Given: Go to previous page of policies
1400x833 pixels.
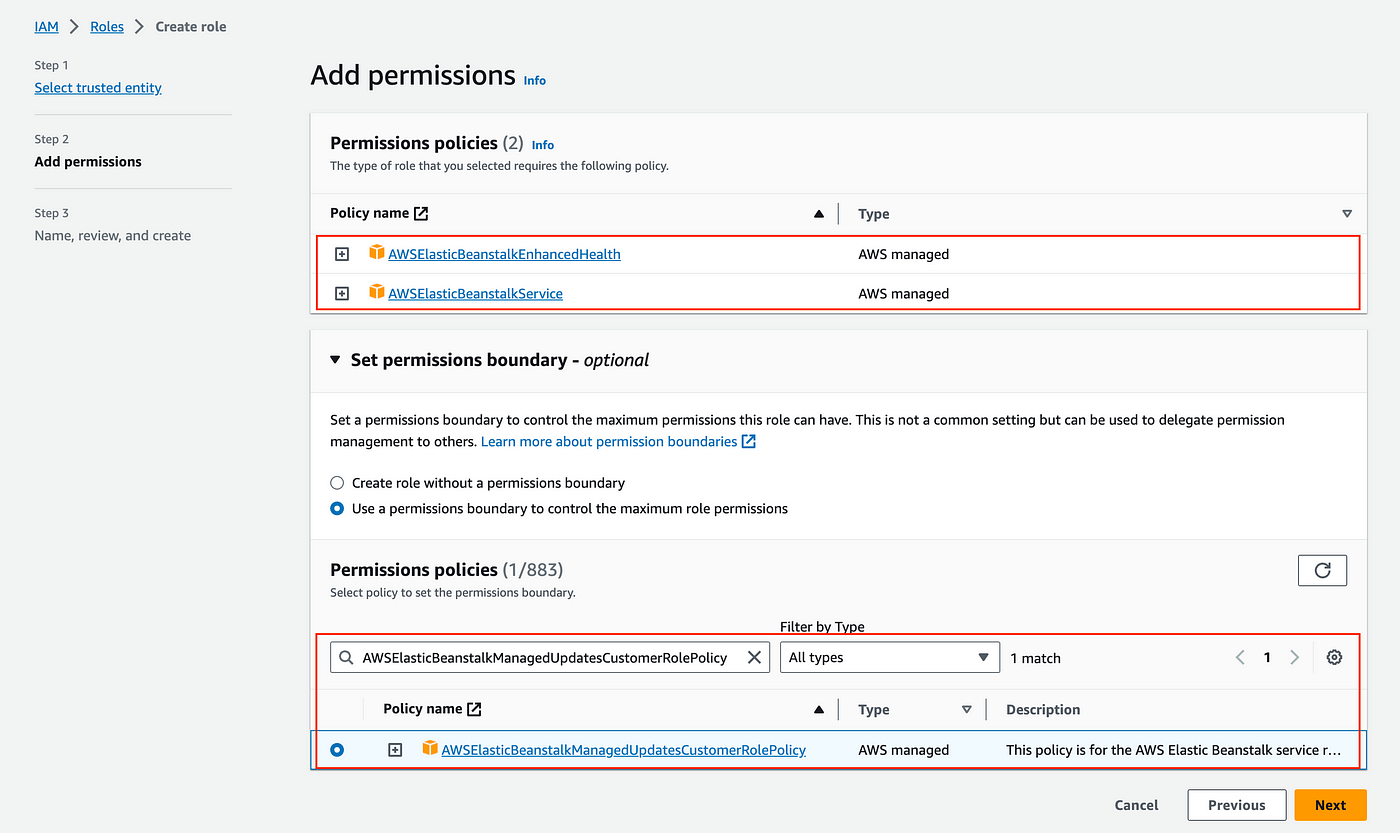Looking at the screenshot, I should coord(1240,658).
